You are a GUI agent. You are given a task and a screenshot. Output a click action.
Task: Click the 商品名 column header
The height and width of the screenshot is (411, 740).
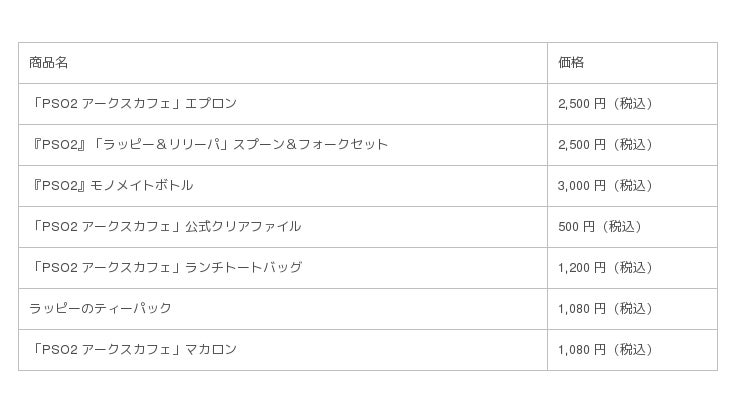(49, 63)
